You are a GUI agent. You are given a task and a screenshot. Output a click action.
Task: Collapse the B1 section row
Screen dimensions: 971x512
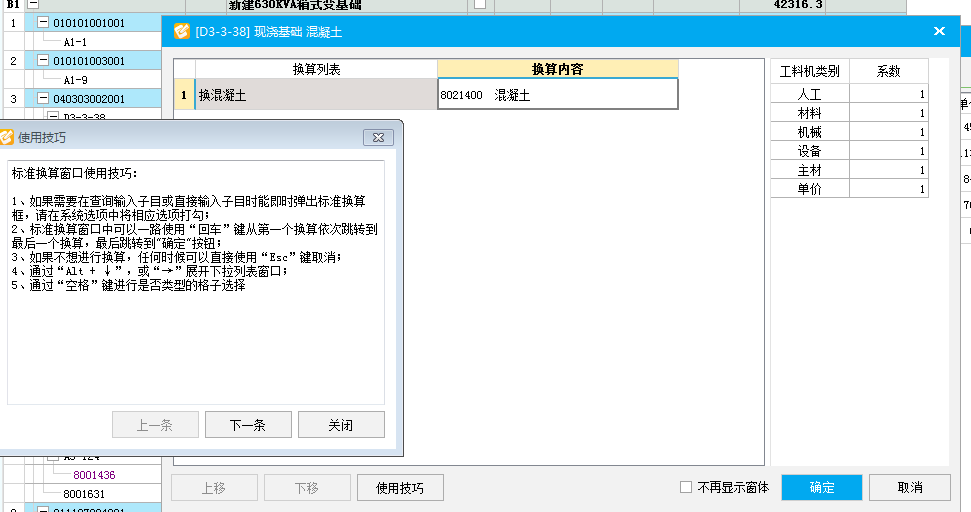(33, 4)
